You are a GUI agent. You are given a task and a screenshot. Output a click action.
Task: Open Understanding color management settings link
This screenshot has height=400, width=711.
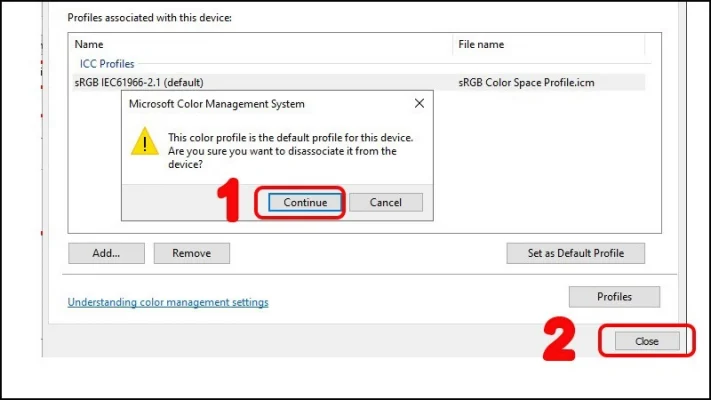tap(167, 302)
